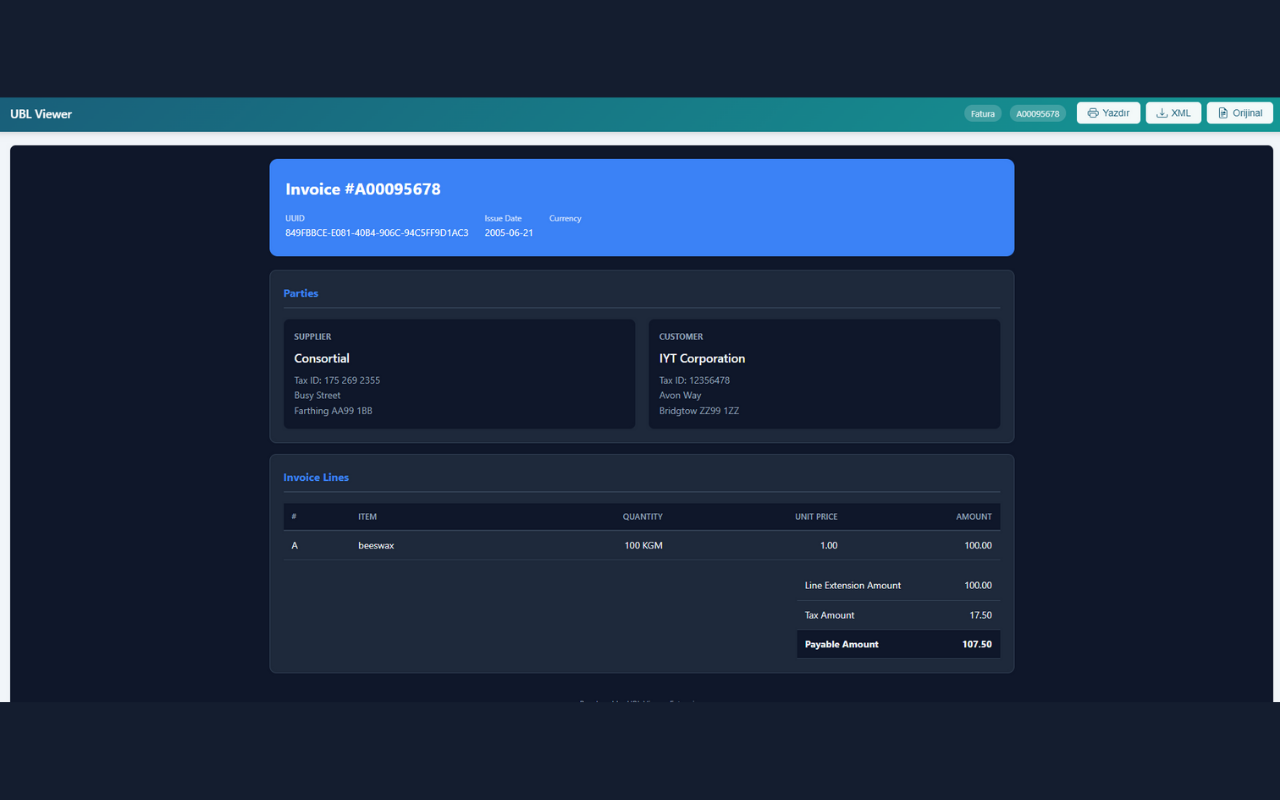Screen dimensions: 1280x800
Task: Click the Payable Amount label
Action: point(842,644)
